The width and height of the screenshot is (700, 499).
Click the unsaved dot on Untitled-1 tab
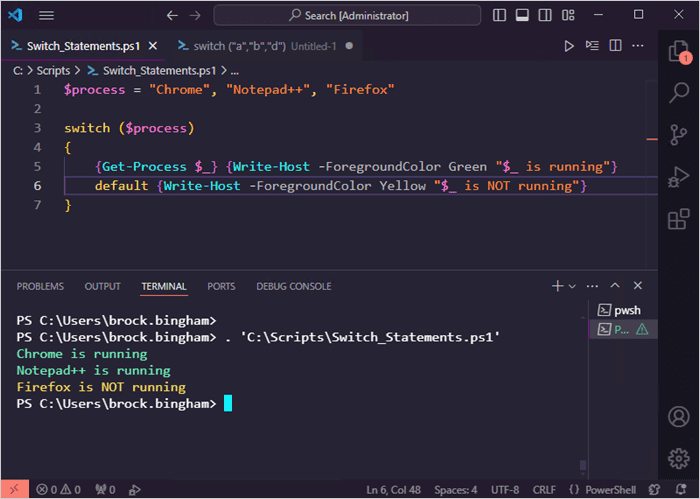pos(349,46)
